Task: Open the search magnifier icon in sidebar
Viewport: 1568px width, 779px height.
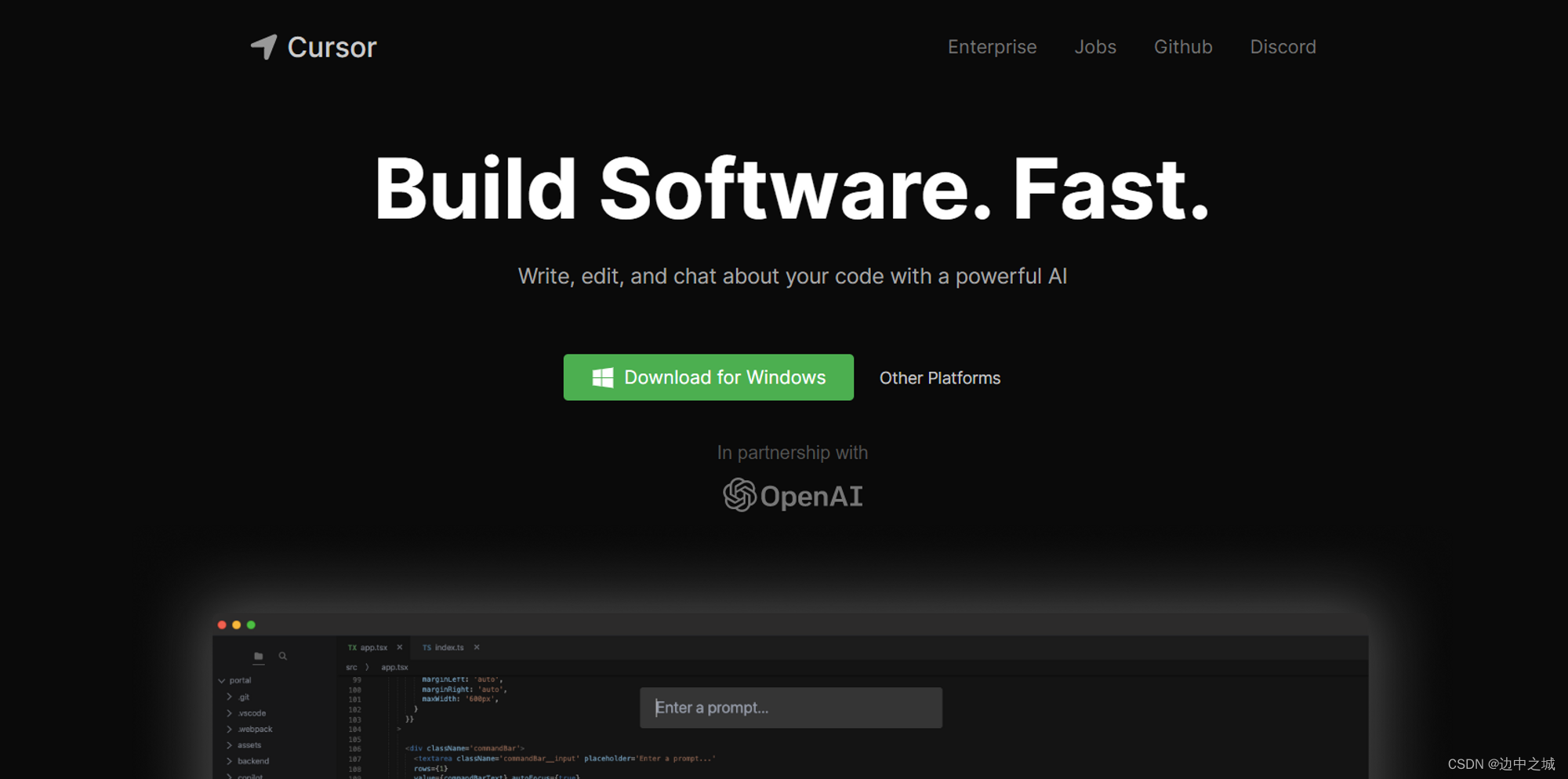Action: click(283, 656)
